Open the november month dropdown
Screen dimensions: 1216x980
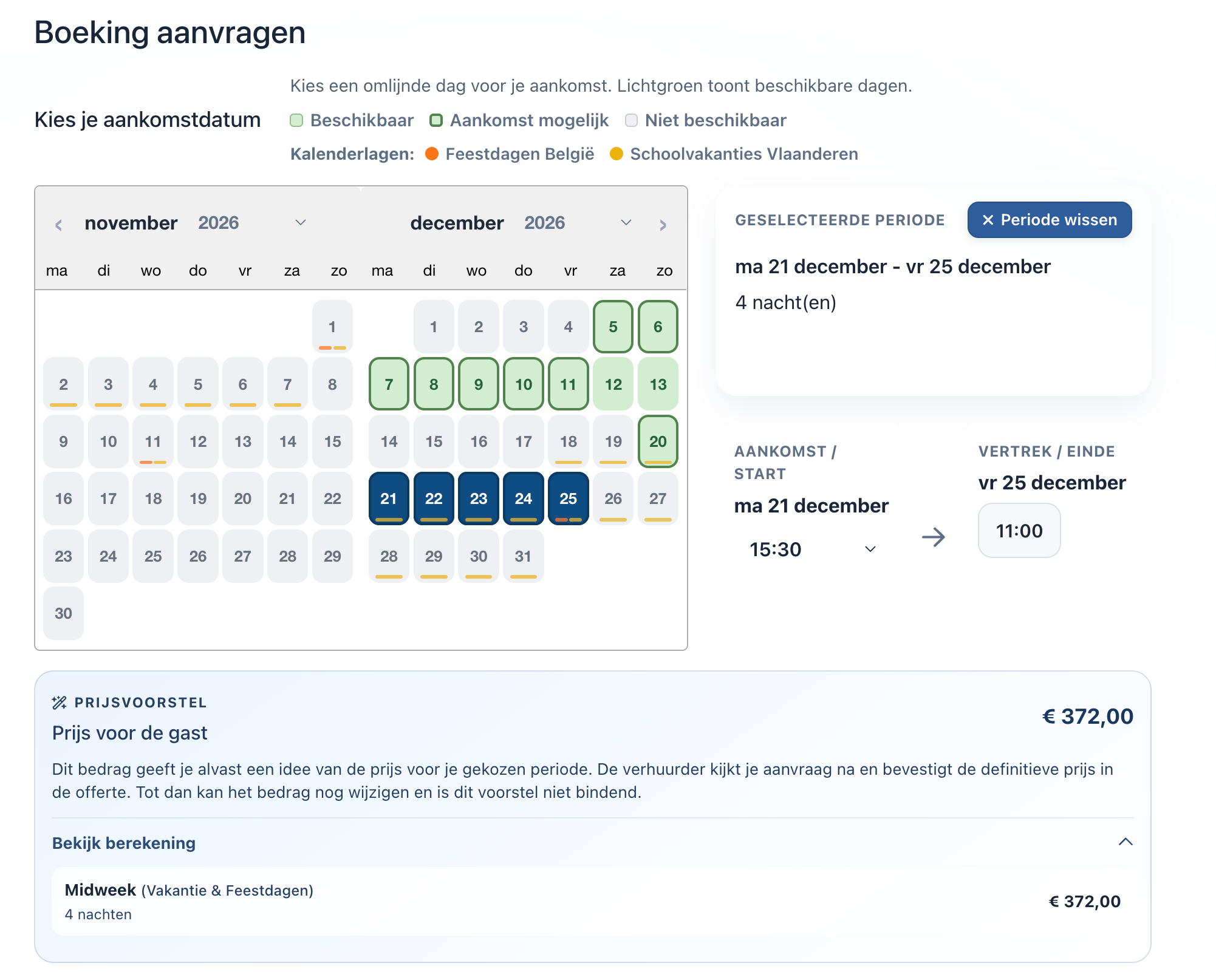click(x=300, y=223)
